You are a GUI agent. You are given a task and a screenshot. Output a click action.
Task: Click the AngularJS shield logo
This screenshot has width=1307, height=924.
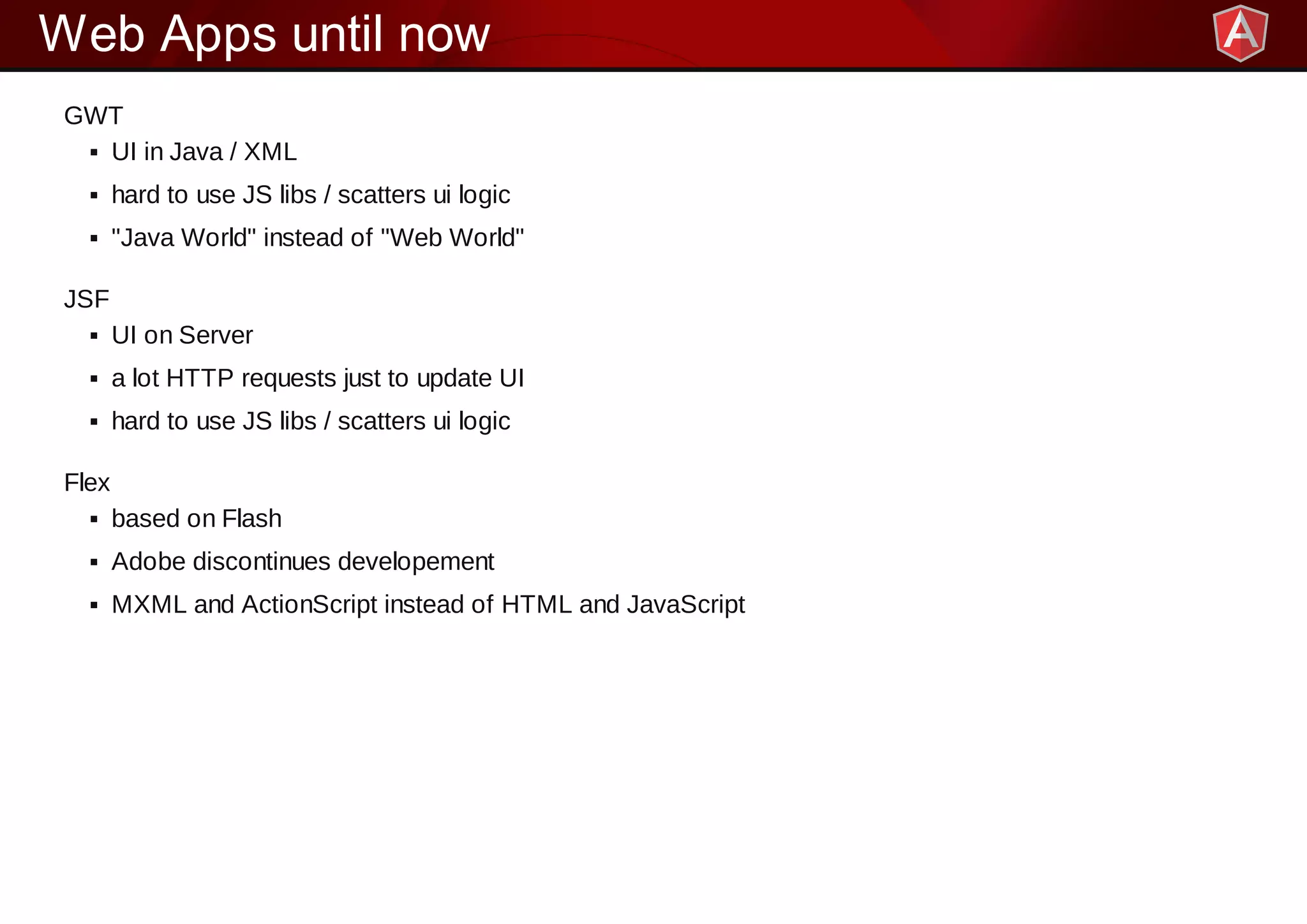[x=1240, y=33]
